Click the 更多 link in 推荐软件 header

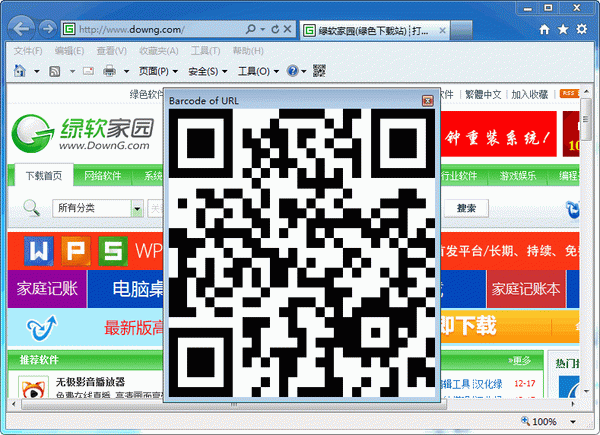click(x=519, y=360)
